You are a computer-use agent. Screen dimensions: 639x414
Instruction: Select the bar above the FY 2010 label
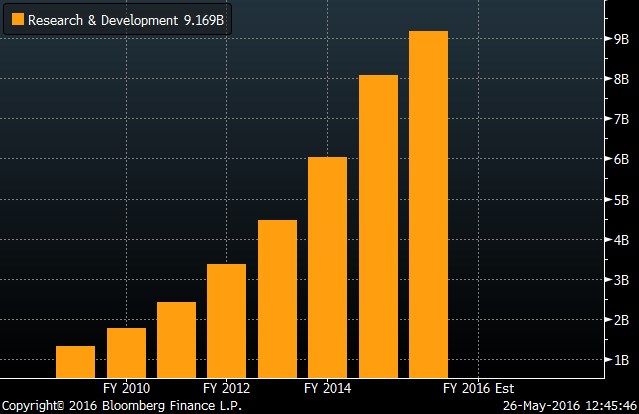(x=126, y=353)
